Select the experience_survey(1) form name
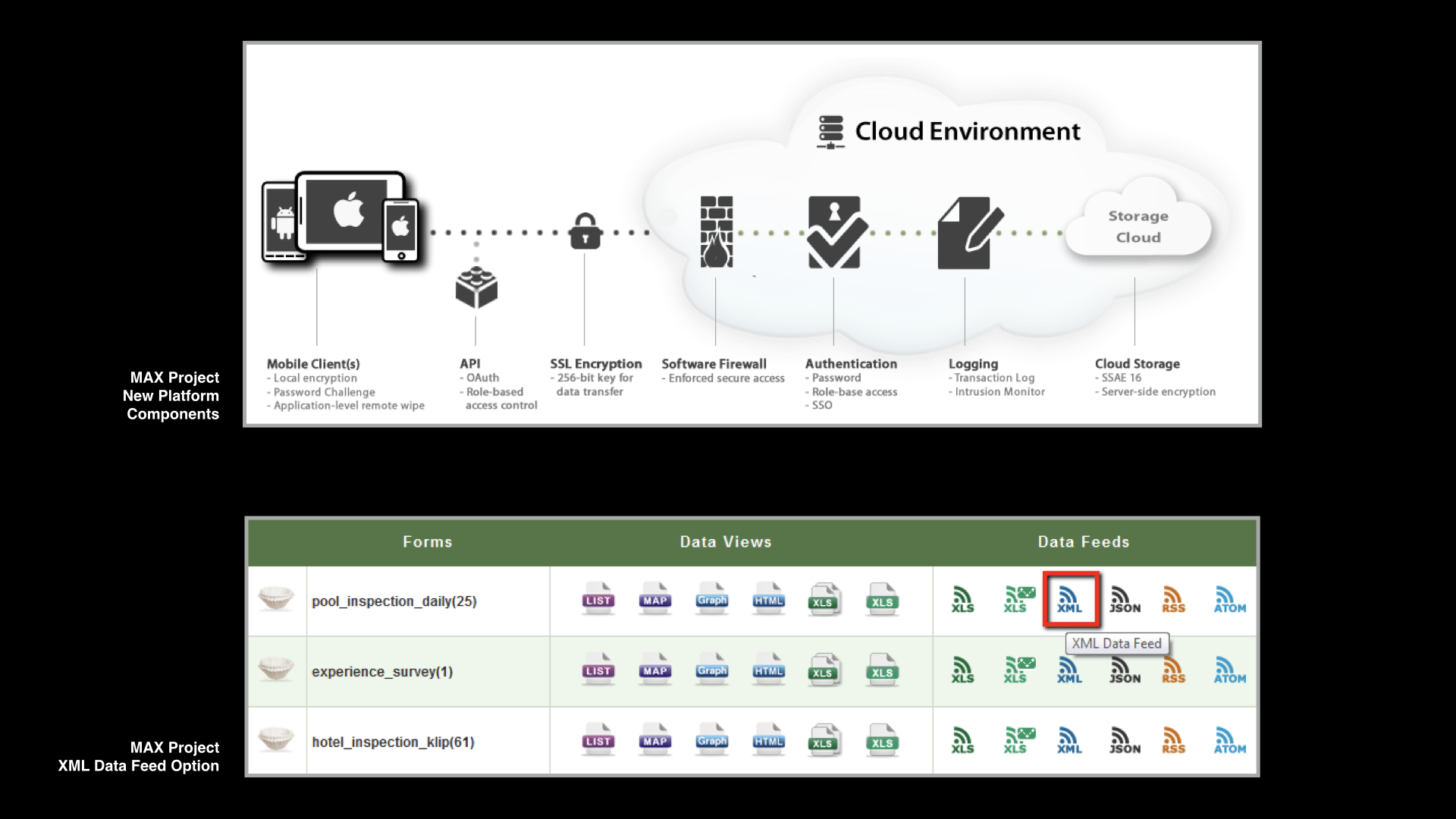Screen dimensions: 1456x819 (x=382, y=672)
